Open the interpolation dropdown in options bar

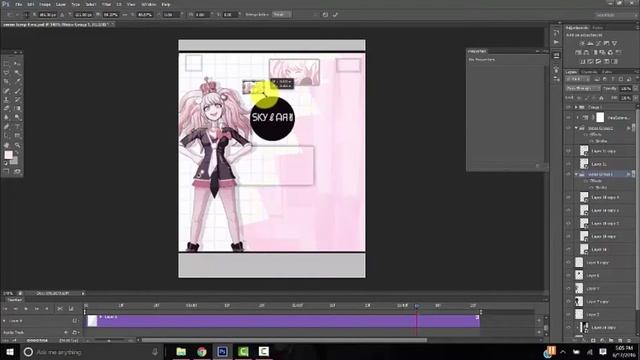click(282, 15)
